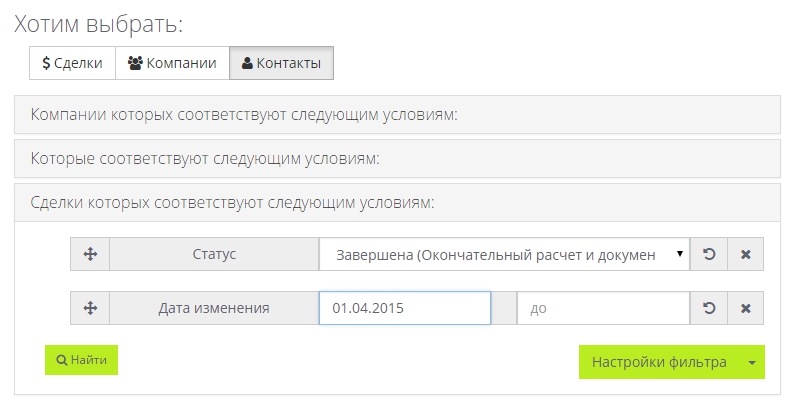
Task: Focus the start date field 01.04.2015
Action: 404,308
